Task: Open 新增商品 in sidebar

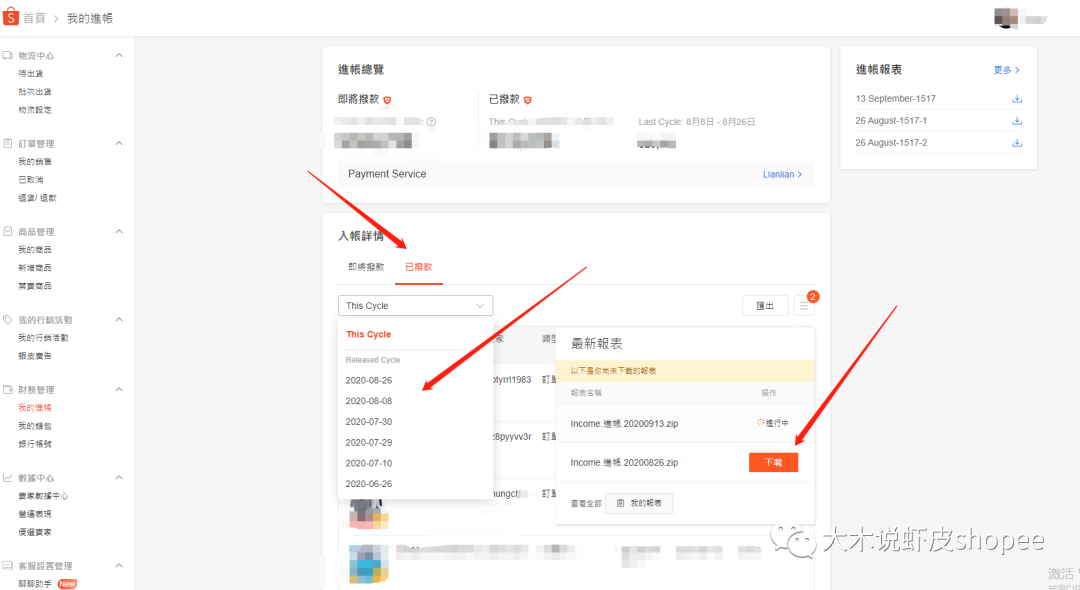Action: (x=35, y=268)
